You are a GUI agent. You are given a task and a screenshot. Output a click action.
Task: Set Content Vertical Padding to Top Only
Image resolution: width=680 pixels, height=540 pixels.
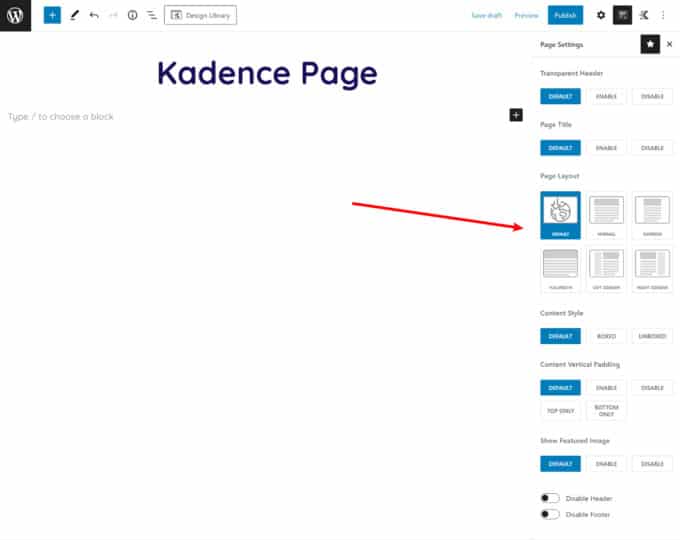[560, 411]
